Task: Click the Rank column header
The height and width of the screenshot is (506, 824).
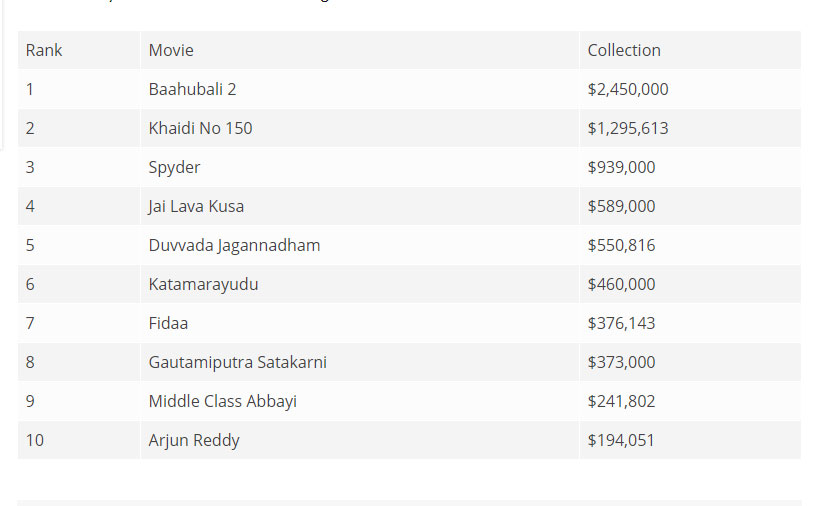Action: pyautogui.click(x=79, y=50)
